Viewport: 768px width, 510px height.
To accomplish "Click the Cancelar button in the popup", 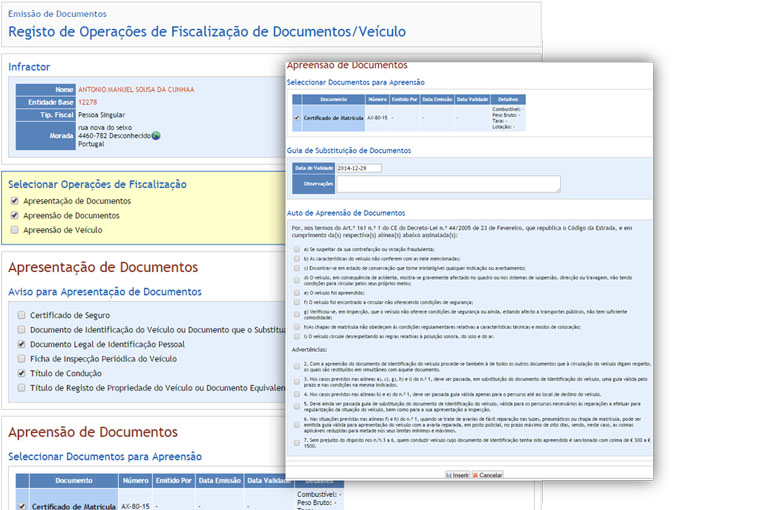I will [x=487, y=475].
